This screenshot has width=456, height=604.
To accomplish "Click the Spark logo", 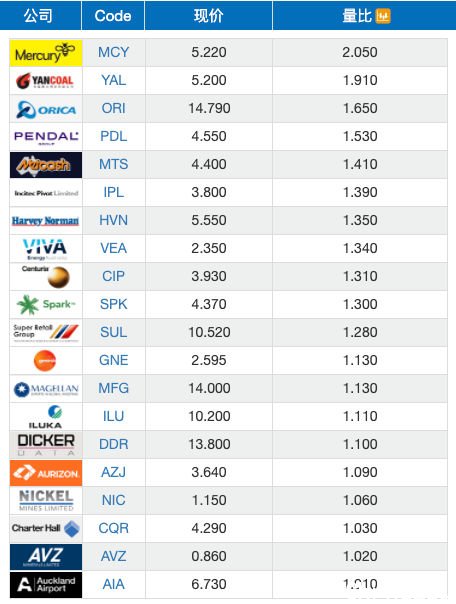I will coord(46,305).
